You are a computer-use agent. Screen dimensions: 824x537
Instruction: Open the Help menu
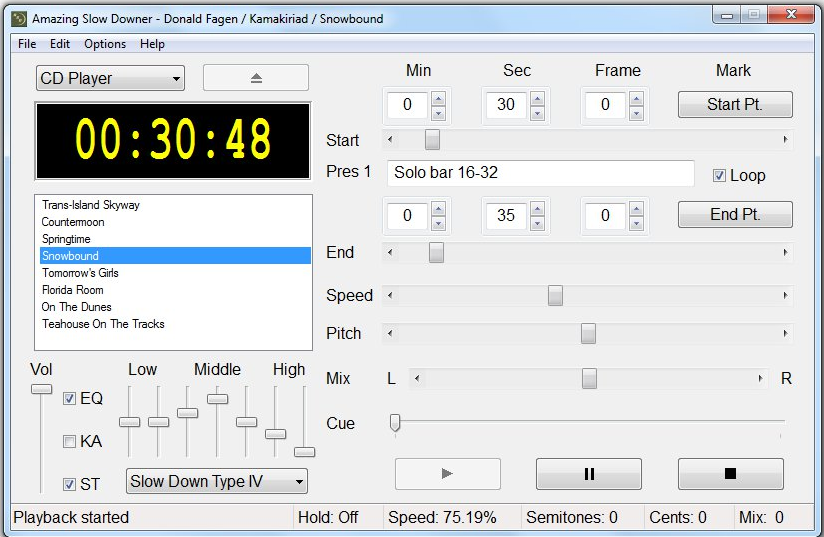point(152,44)
